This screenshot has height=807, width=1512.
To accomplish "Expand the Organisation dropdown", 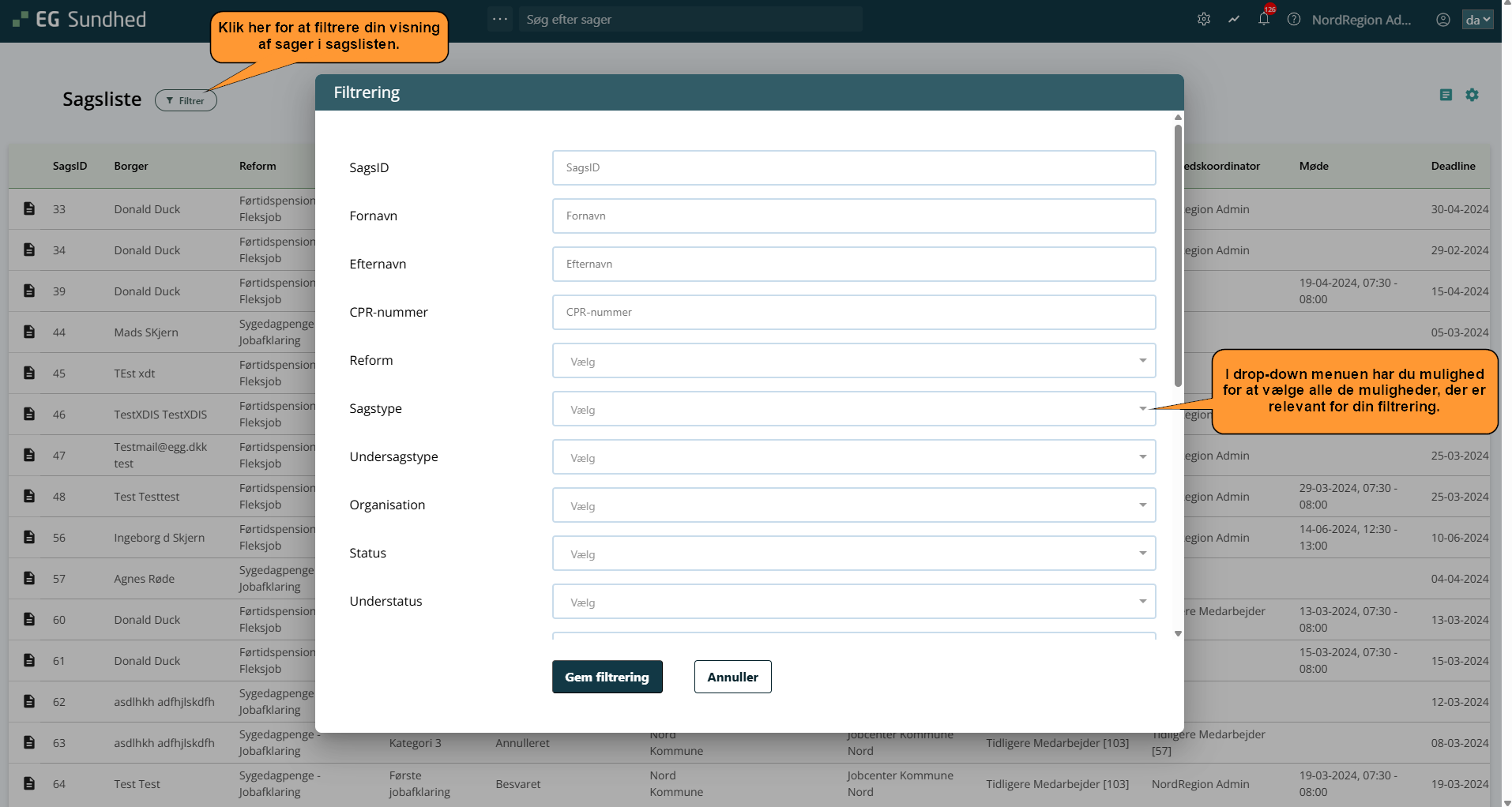I will (x=854, y=505).
